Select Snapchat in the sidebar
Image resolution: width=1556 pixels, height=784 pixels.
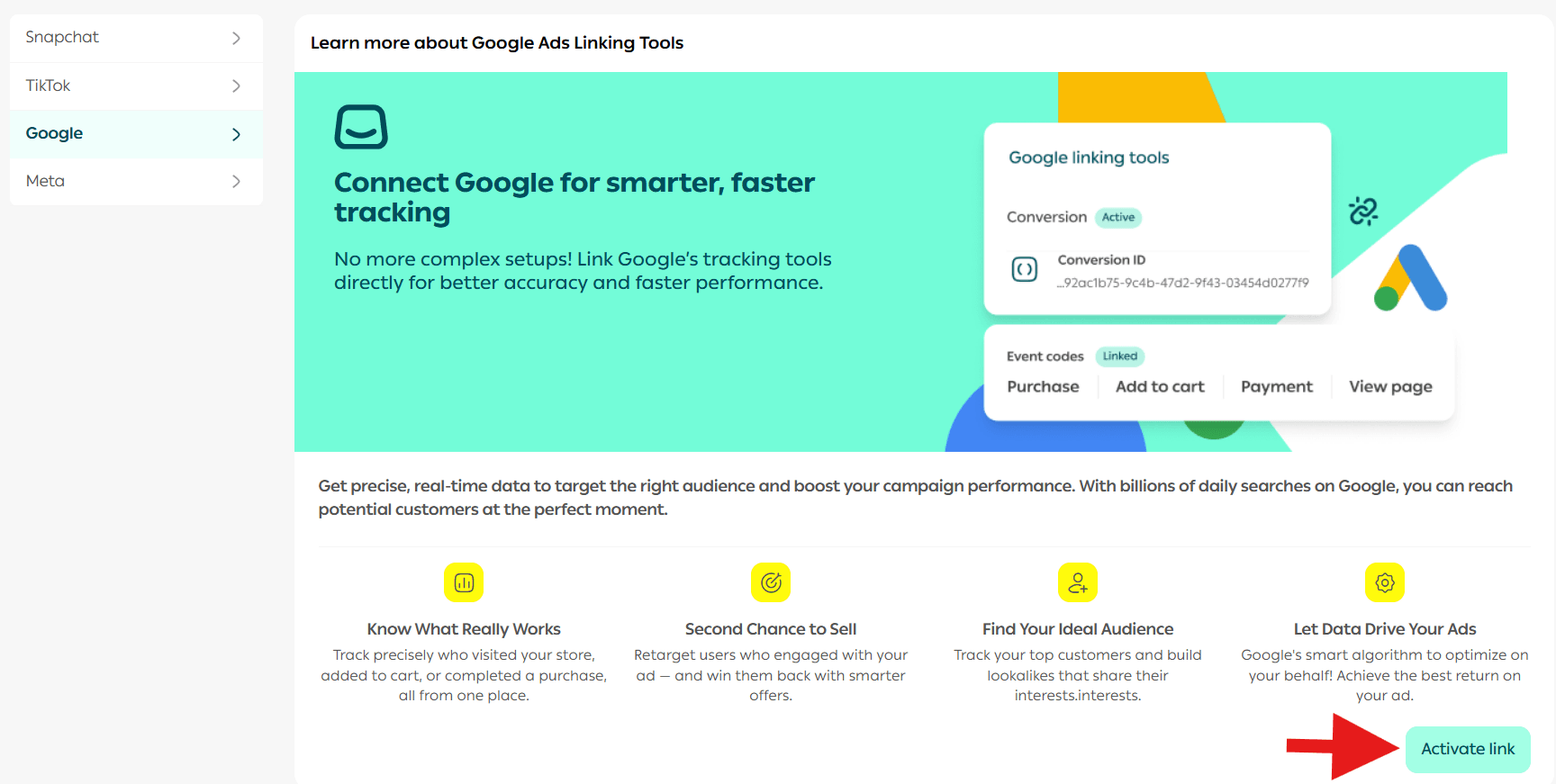coord(62,37)
